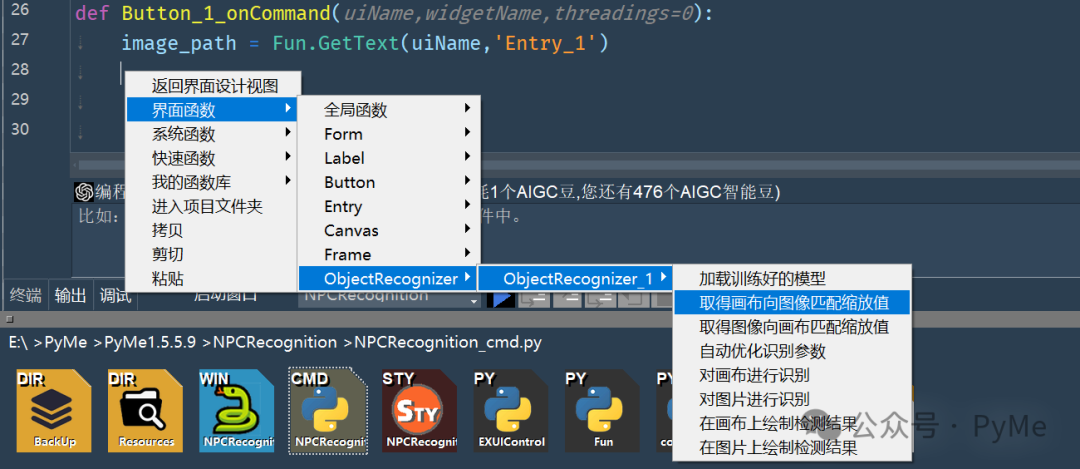Select 自动优化识别参数 function
Screen dimensions: 1080x469
[792, 351]
